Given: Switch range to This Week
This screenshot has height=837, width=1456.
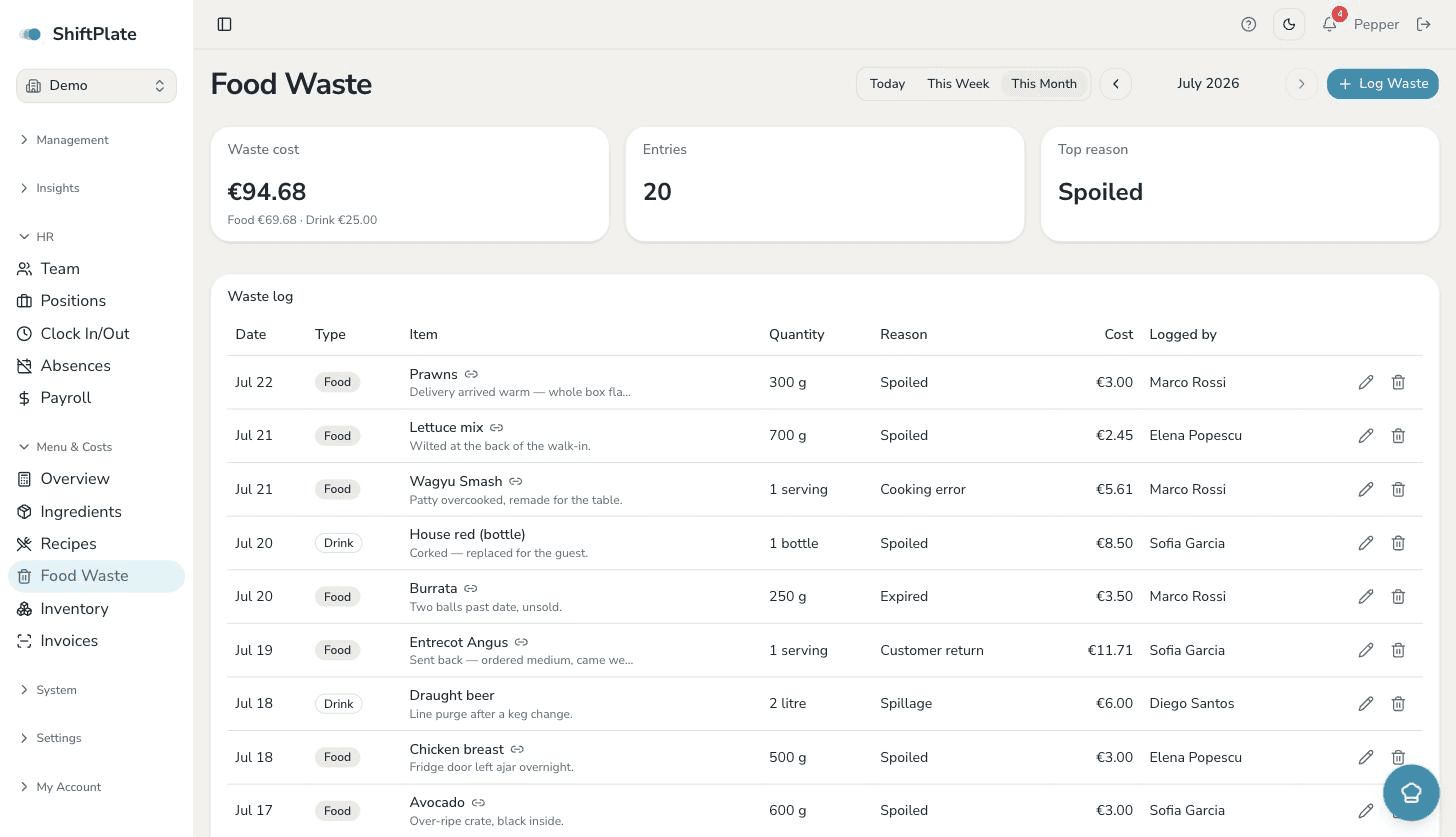Looking at the screenshot, I should click(958, 84).
